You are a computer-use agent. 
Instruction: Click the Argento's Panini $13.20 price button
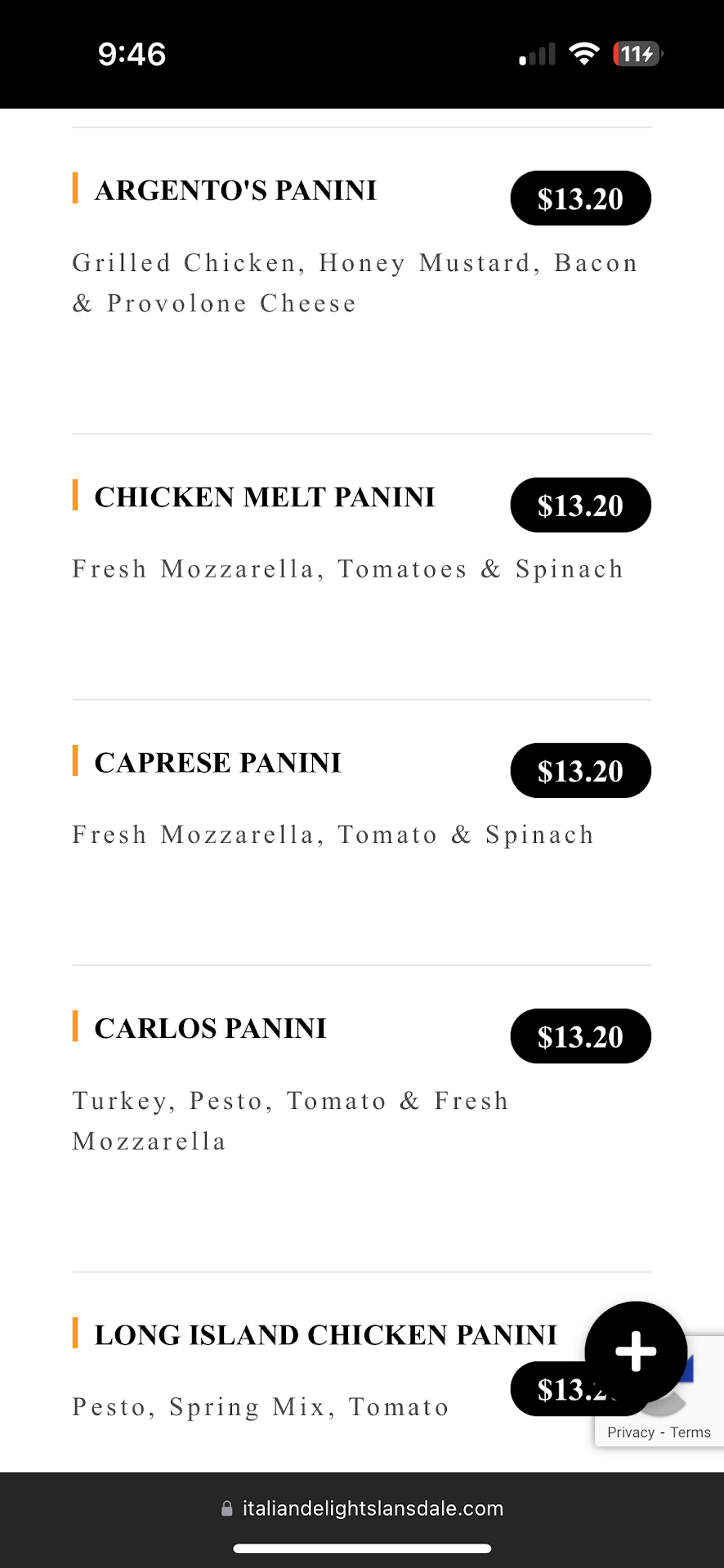tap(580, 198)
